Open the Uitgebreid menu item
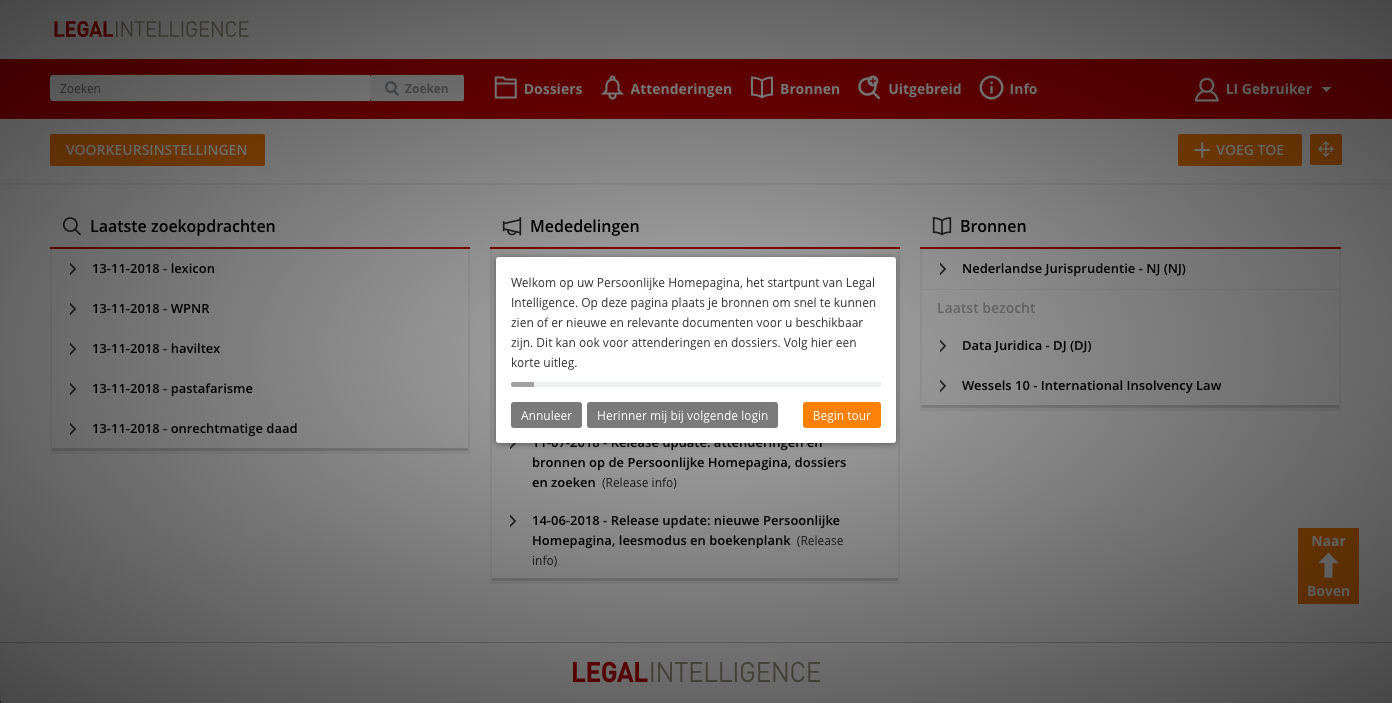 (909, 88)
